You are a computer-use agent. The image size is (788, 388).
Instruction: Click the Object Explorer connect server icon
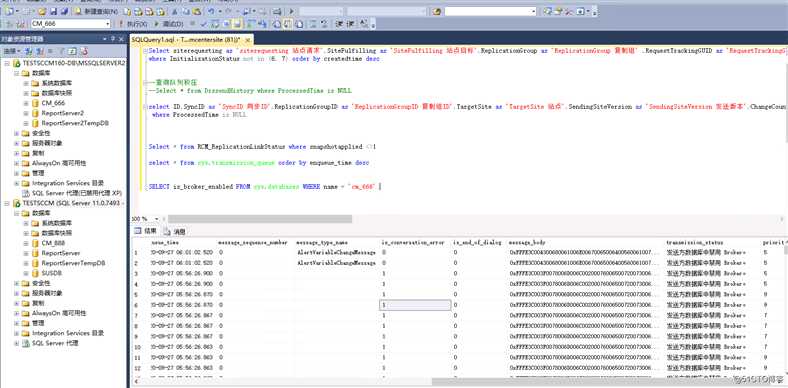(x=29, y=51)
